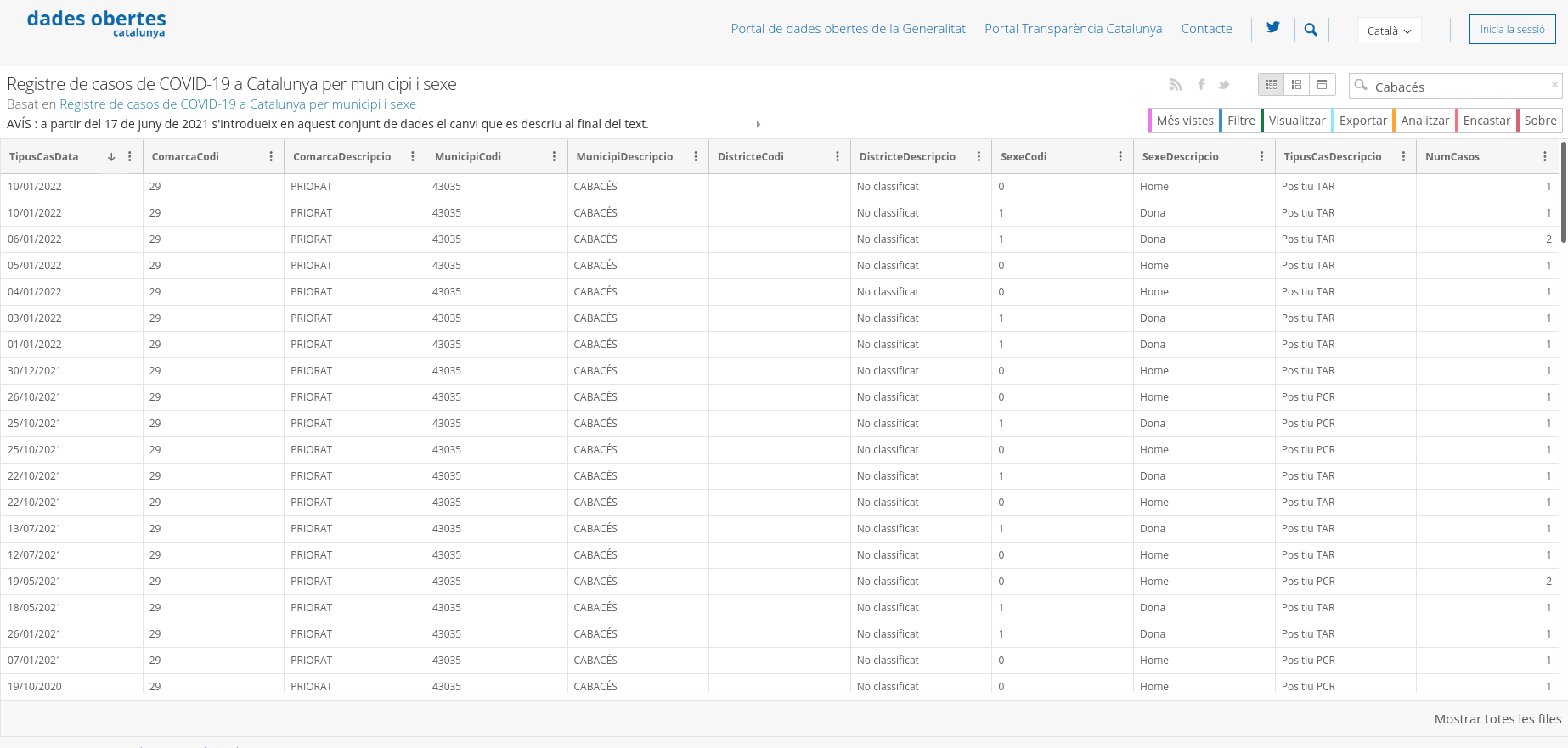Open Twitter icon in top header

pyautogui.click(x=1272, y=28)
